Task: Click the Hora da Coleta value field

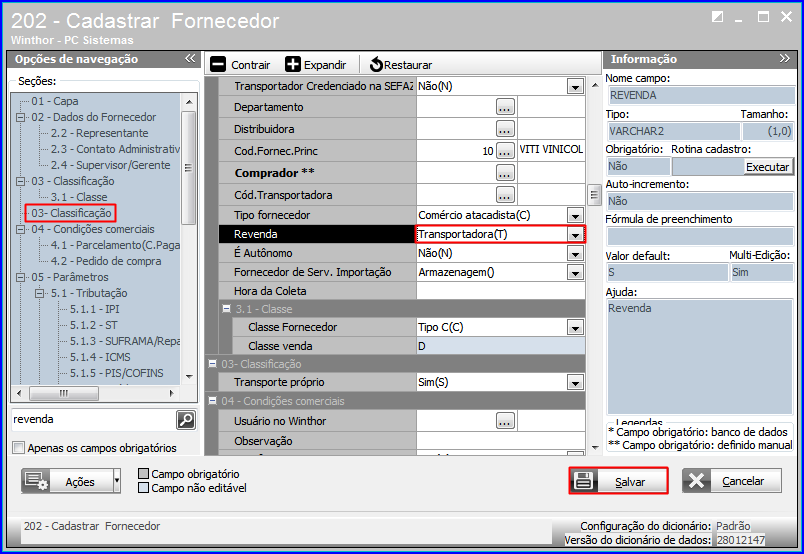Action: pyautogui.click(x=500, y=291)
